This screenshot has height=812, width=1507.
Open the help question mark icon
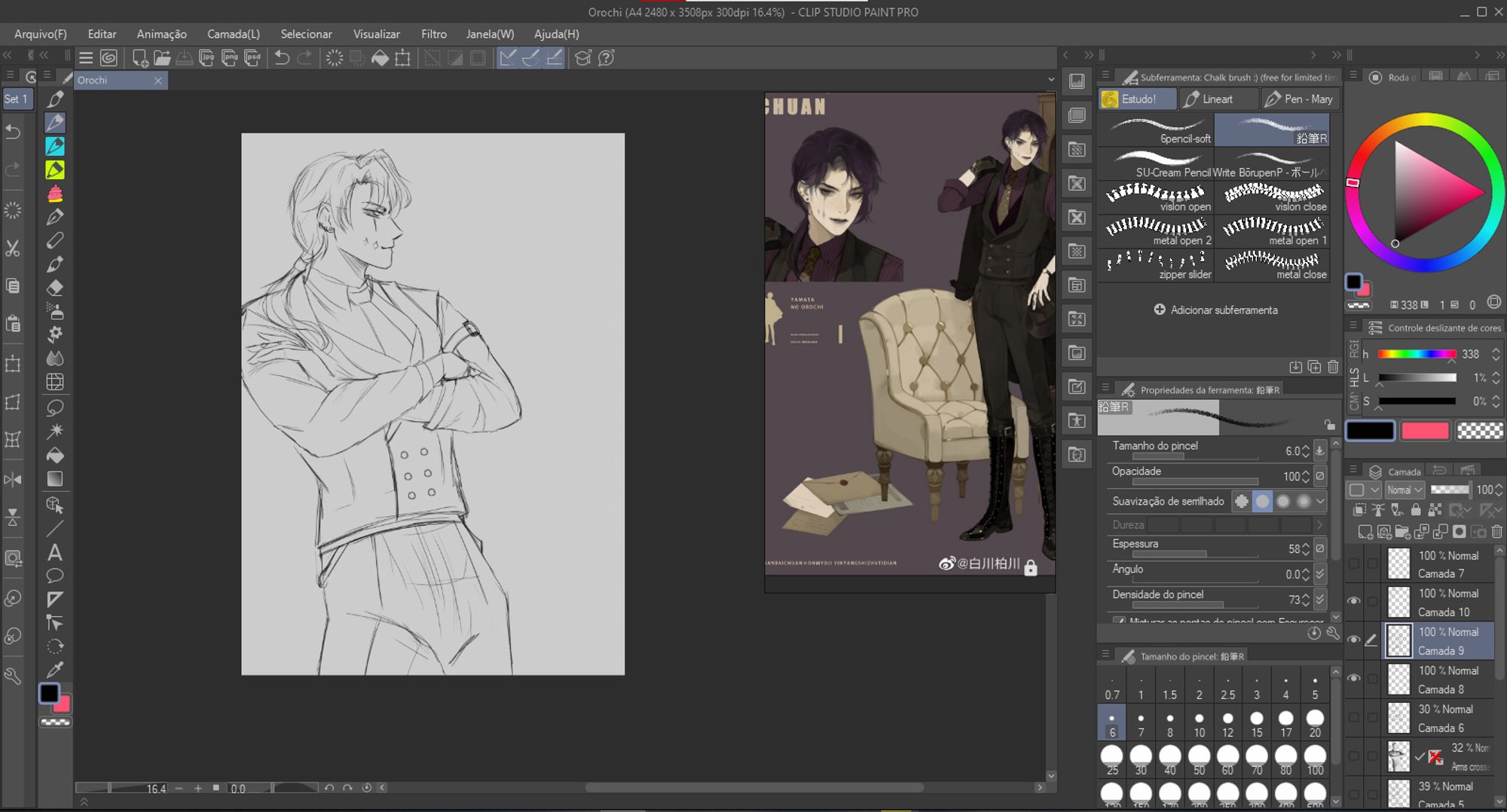pyautogui.click(x=607, y=58)
